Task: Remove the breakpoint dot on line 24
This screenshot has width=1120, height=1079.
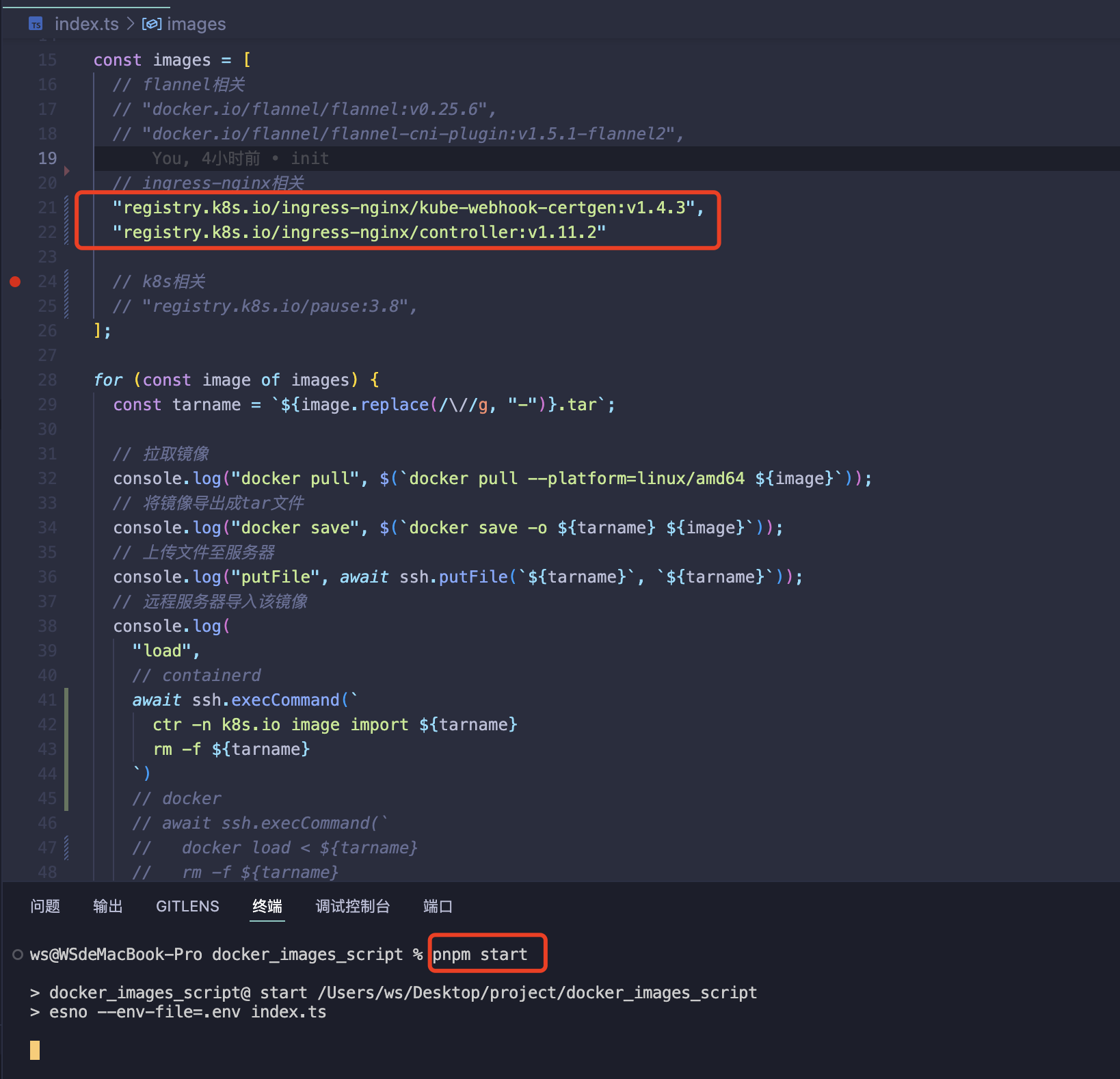Action: [x=15, y=282]
